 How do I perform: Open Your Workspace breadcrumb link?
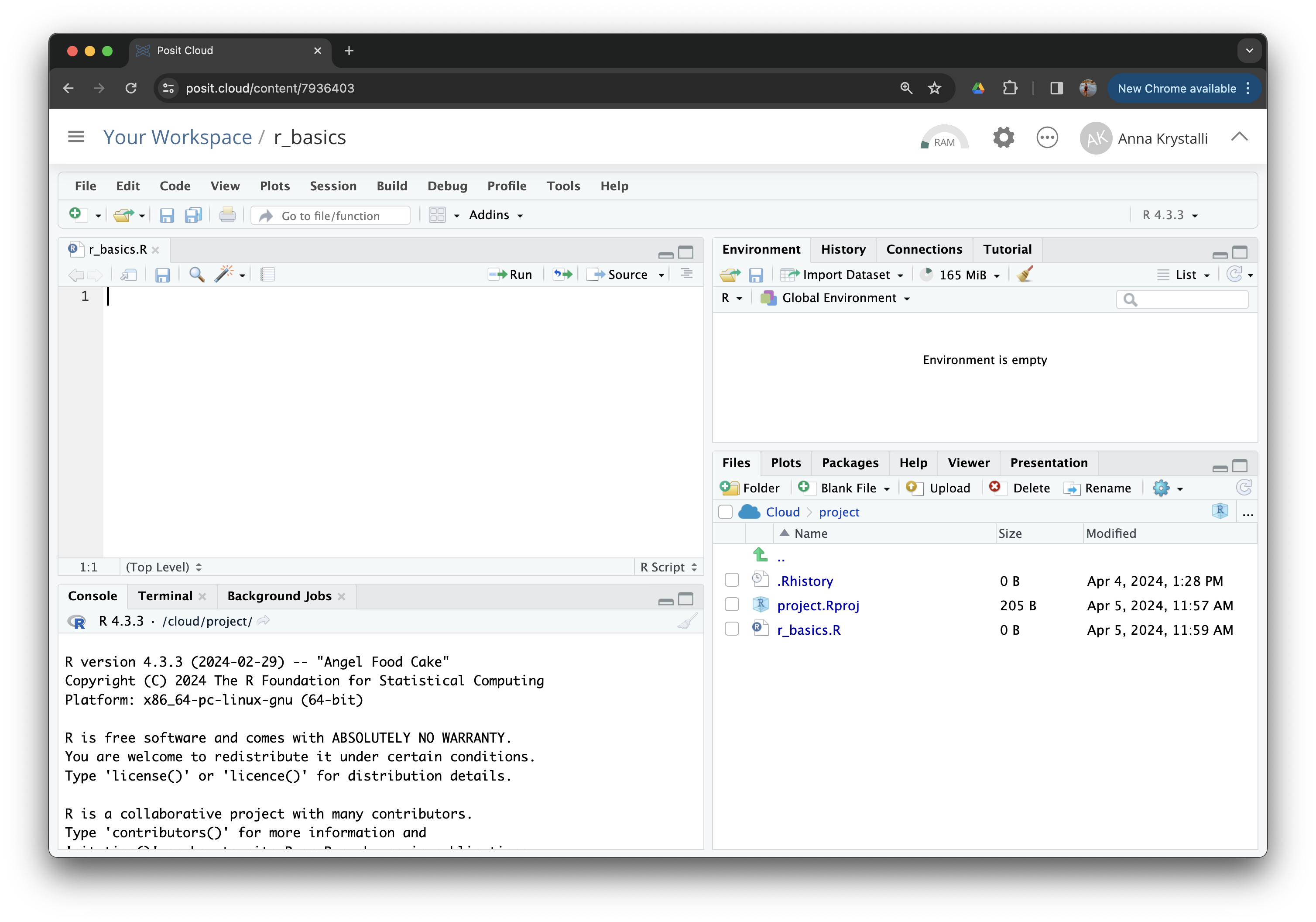pos(178,138)
